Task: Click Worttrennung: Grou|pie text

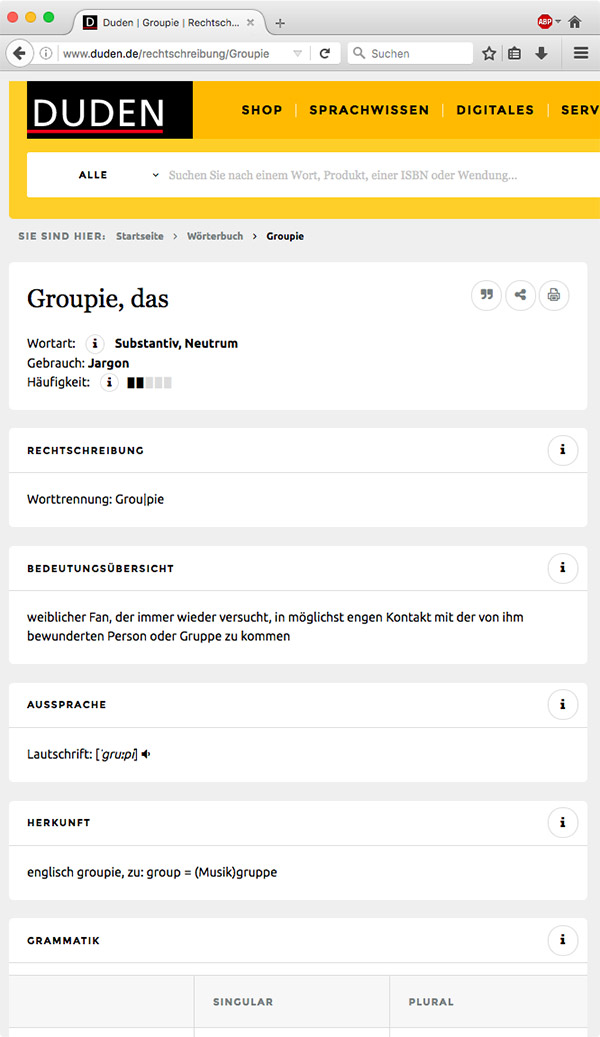Action: point(95,499)
